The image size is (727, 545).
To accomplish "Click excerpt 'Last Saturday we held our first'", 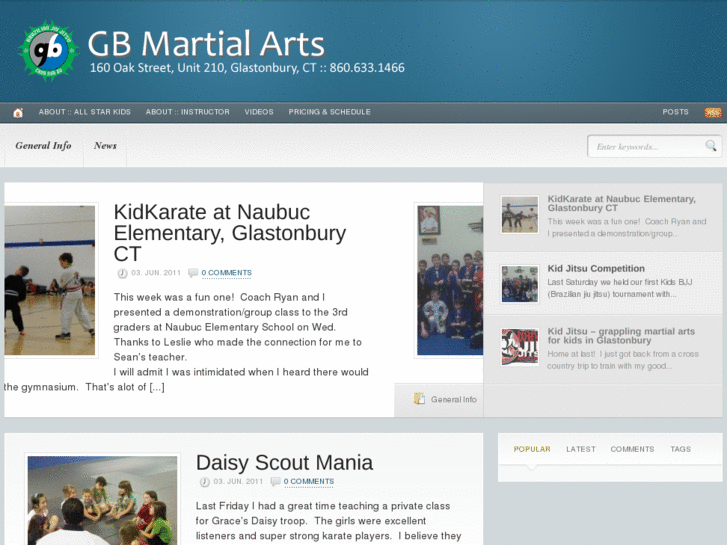I will click(619, 288).
